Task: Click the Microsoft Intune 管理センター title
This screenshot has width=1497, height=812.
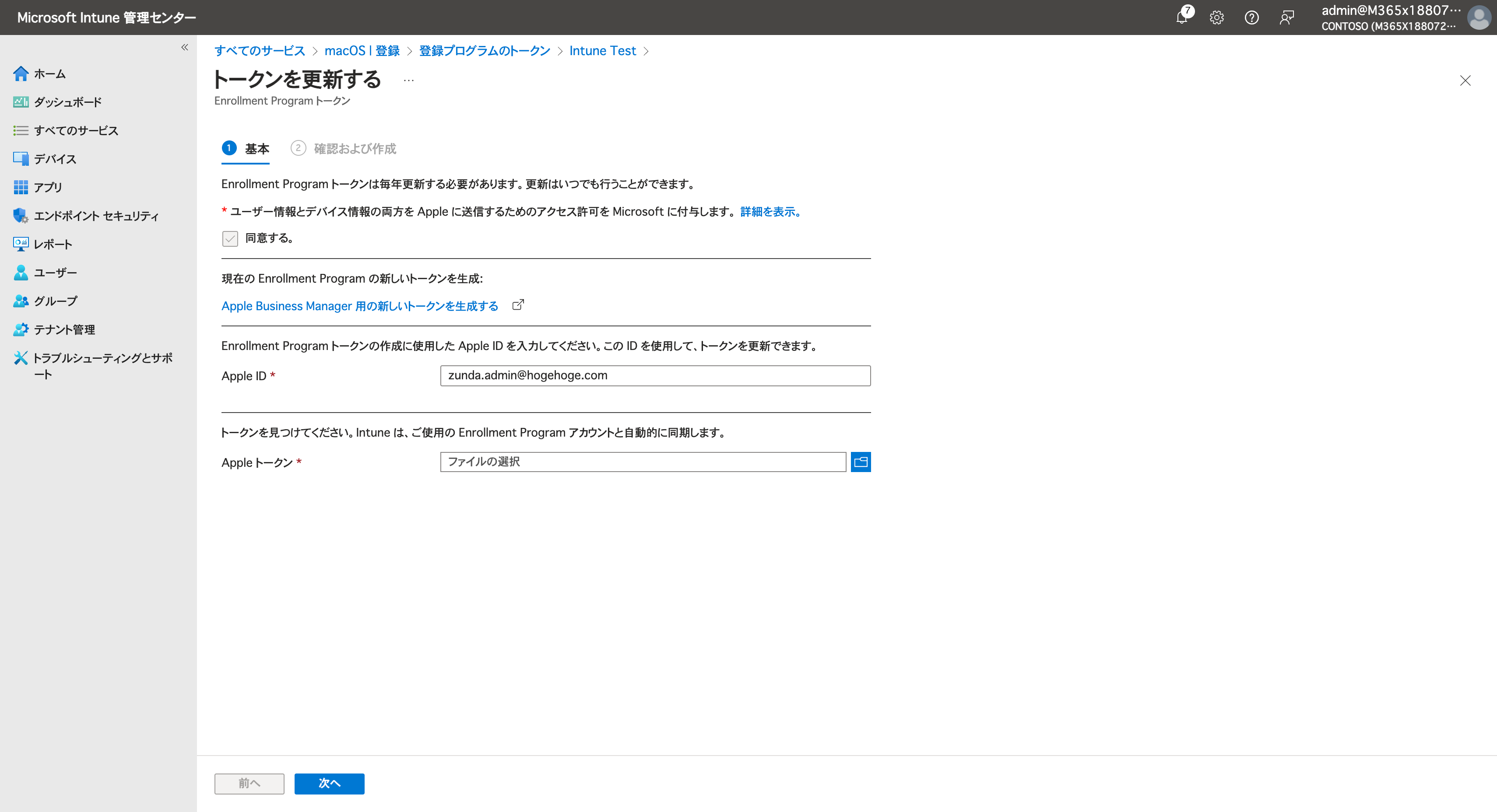Action: pyautogui.click(x=106, y=17)
